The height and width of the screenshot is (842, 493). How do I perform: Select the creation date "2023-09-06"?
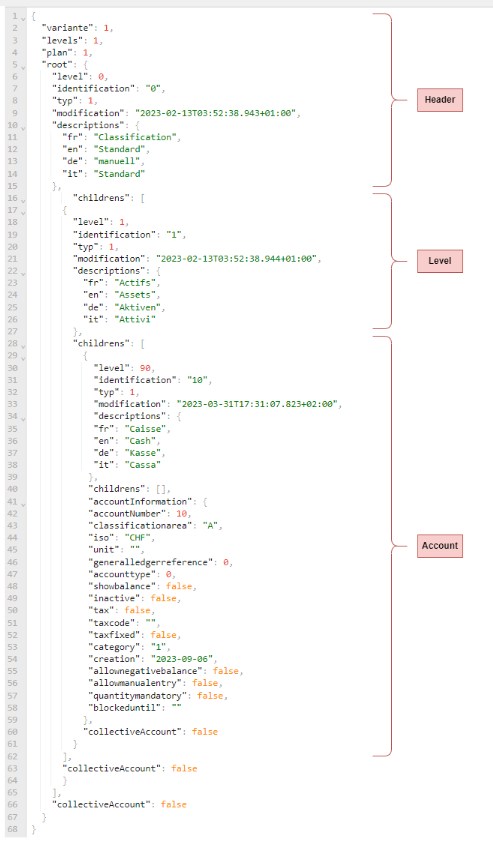click(182, 658)
